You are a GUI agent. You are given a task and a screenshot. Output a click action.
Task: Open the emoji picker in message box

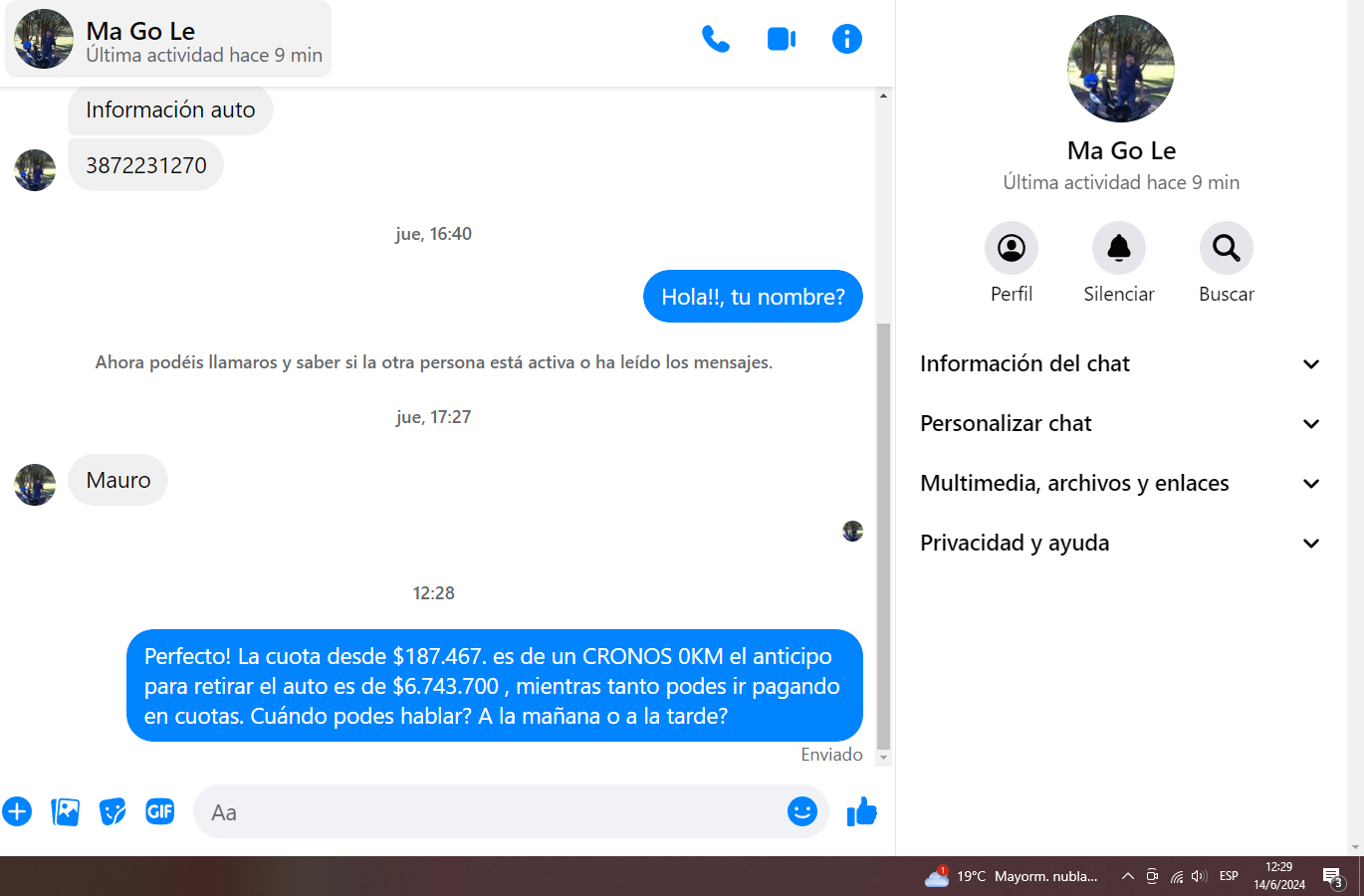801,811
